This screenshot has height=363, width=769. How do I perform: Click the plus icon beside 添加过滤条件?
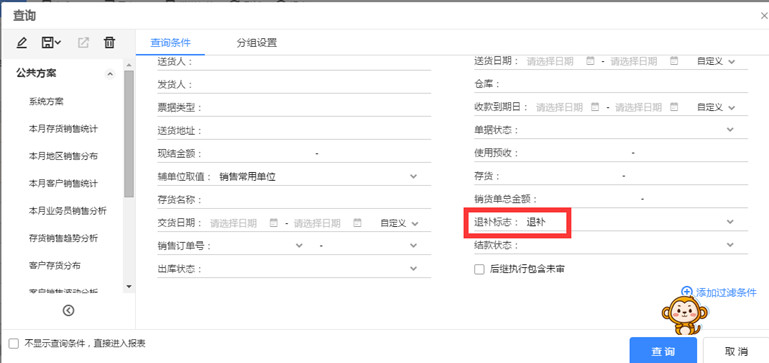click(x=687, y=292)
